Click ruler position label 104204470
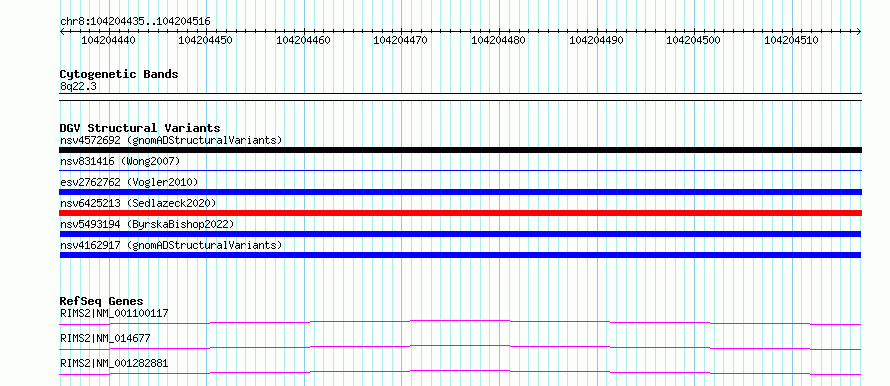This screenshot has width=890, height=386. tap(400, 40)
